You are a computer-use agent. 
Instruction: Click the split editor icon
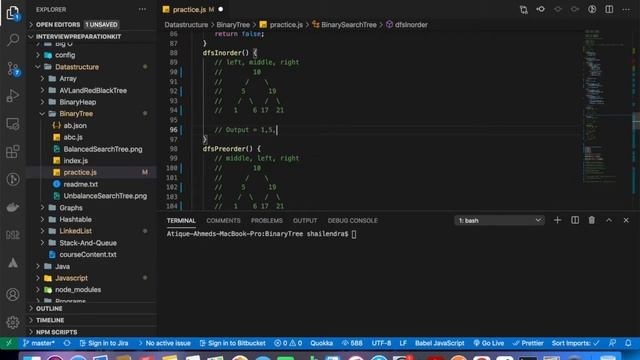[609, 9]
